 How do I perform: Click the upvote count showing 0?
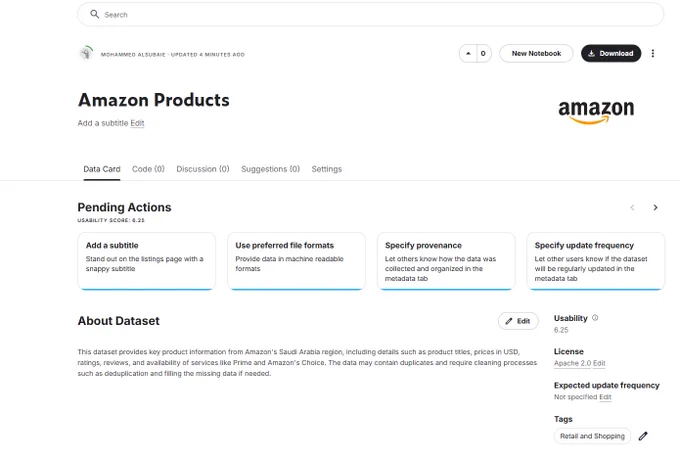483,53
